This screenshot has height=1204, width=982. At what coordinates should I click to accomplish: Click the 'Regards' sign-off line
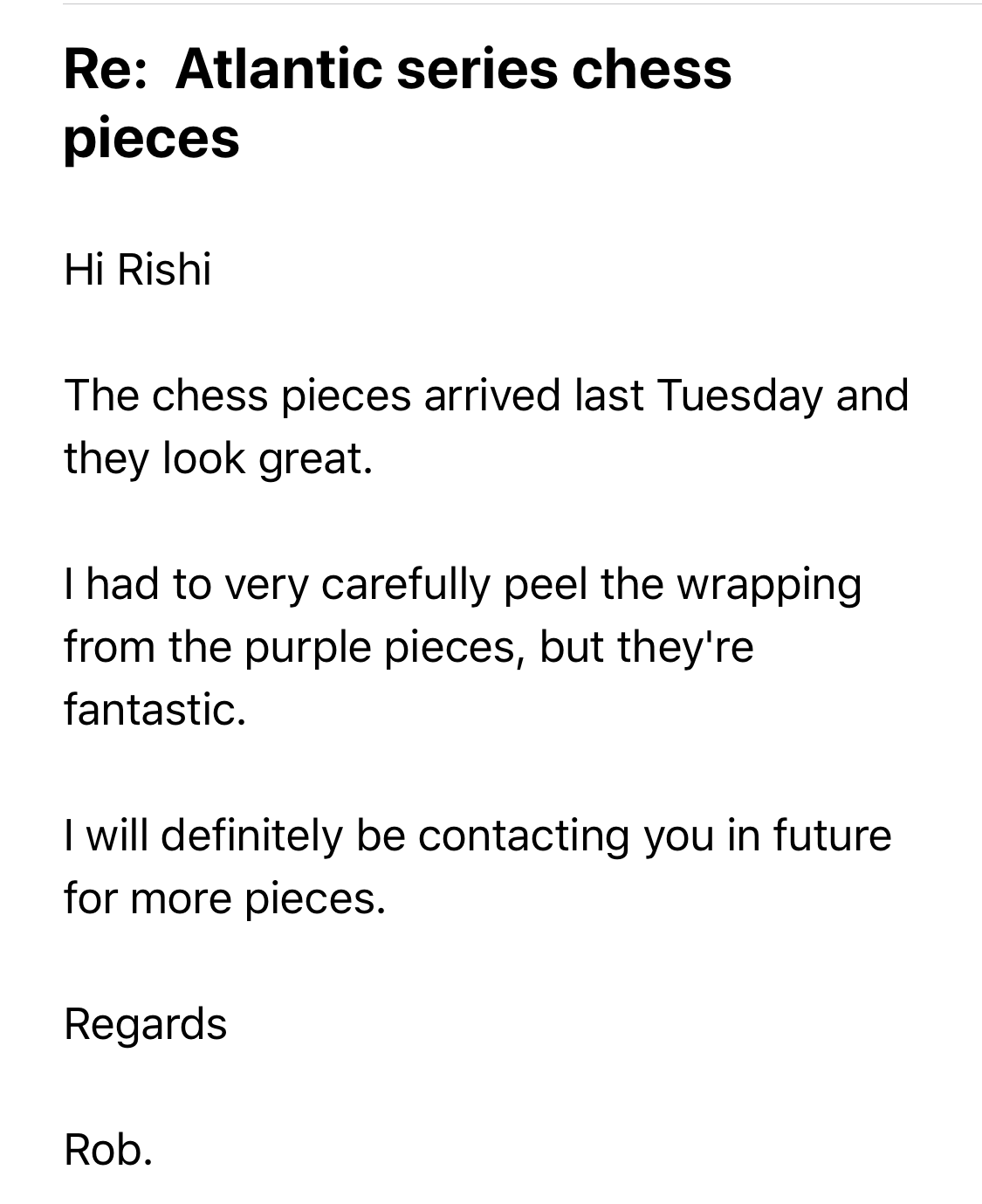click(x=145, y=1023)
